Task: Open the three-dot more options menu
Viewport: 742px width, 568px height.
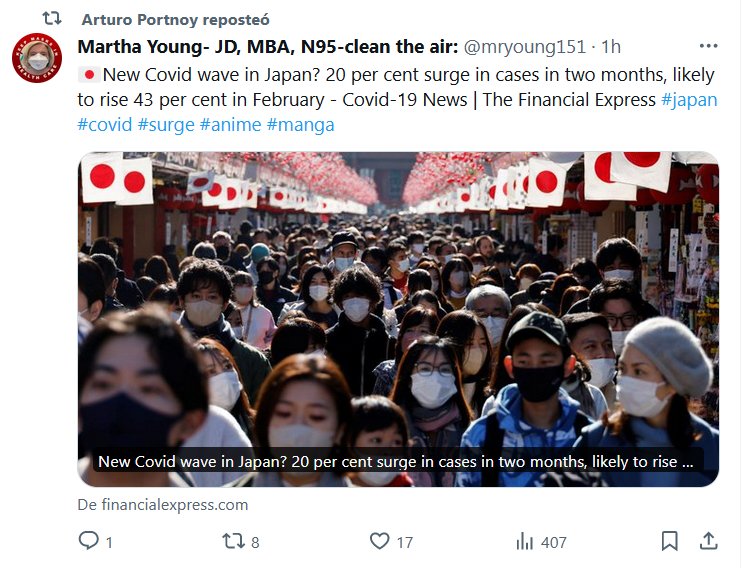Action: [708, 46]
